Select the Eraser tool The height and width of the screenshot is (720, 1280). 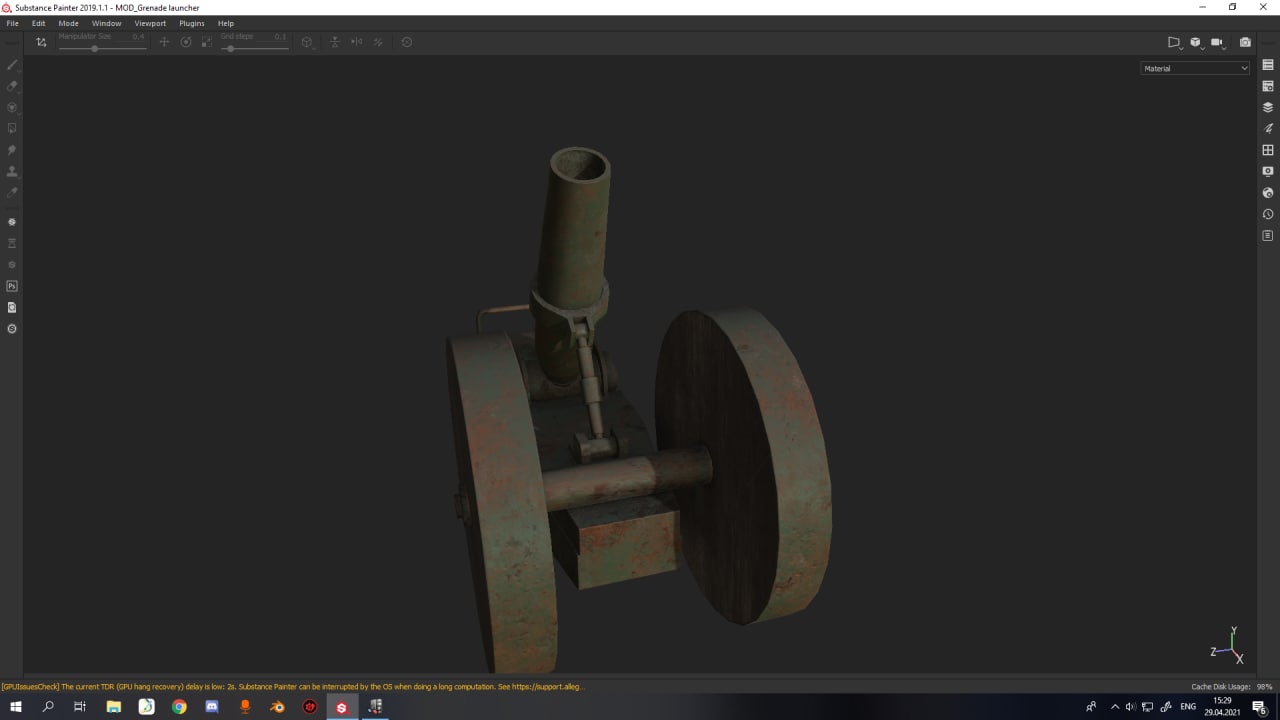[12, 86]
